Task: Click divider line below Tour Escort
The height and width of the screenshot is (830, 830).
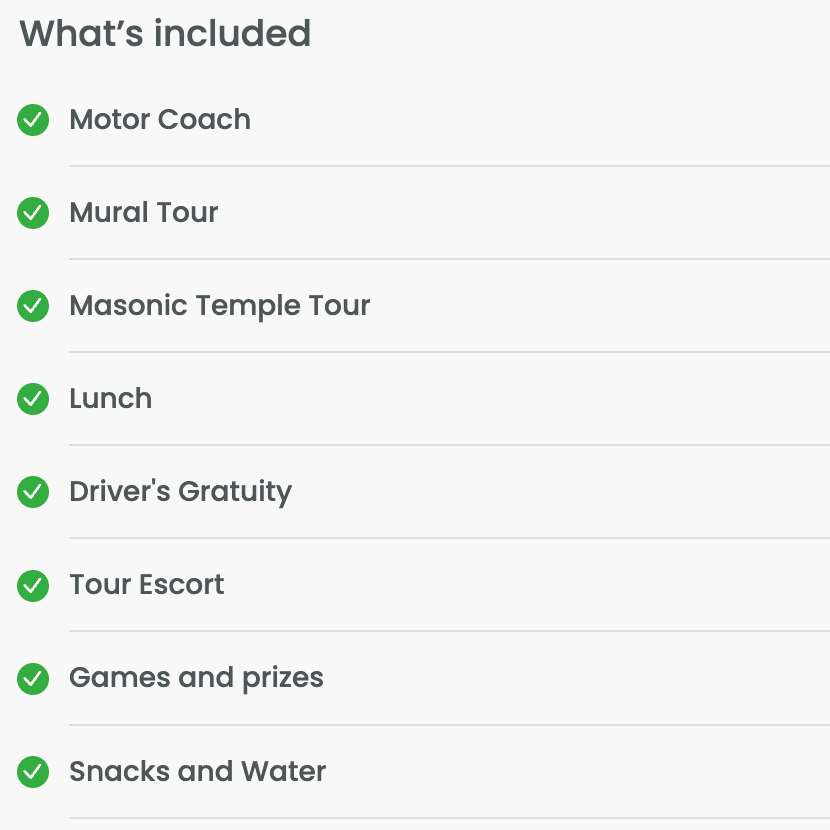Action: 449,631
